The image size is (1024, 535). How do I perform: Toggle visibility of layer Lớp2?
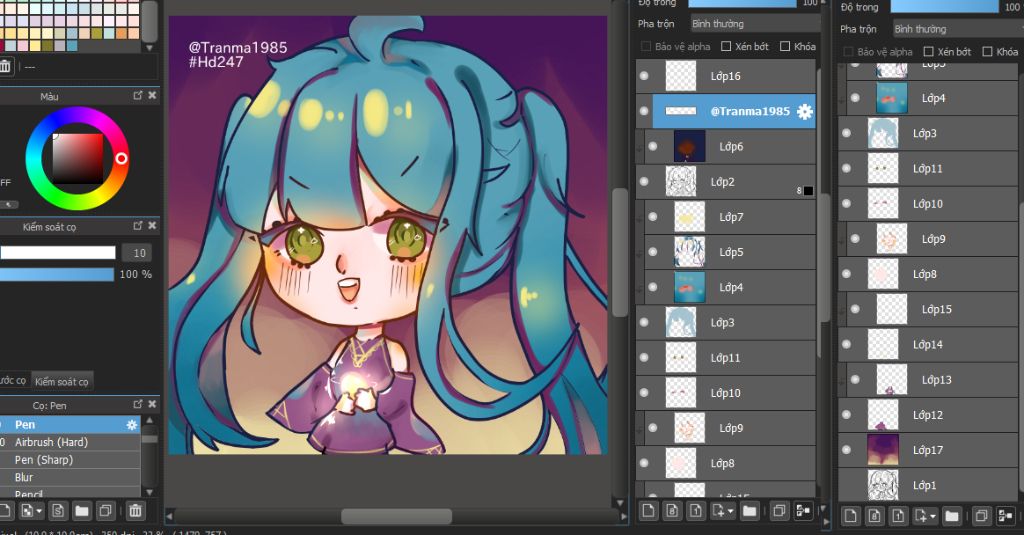pyautogui.click(x=644, y=182)
